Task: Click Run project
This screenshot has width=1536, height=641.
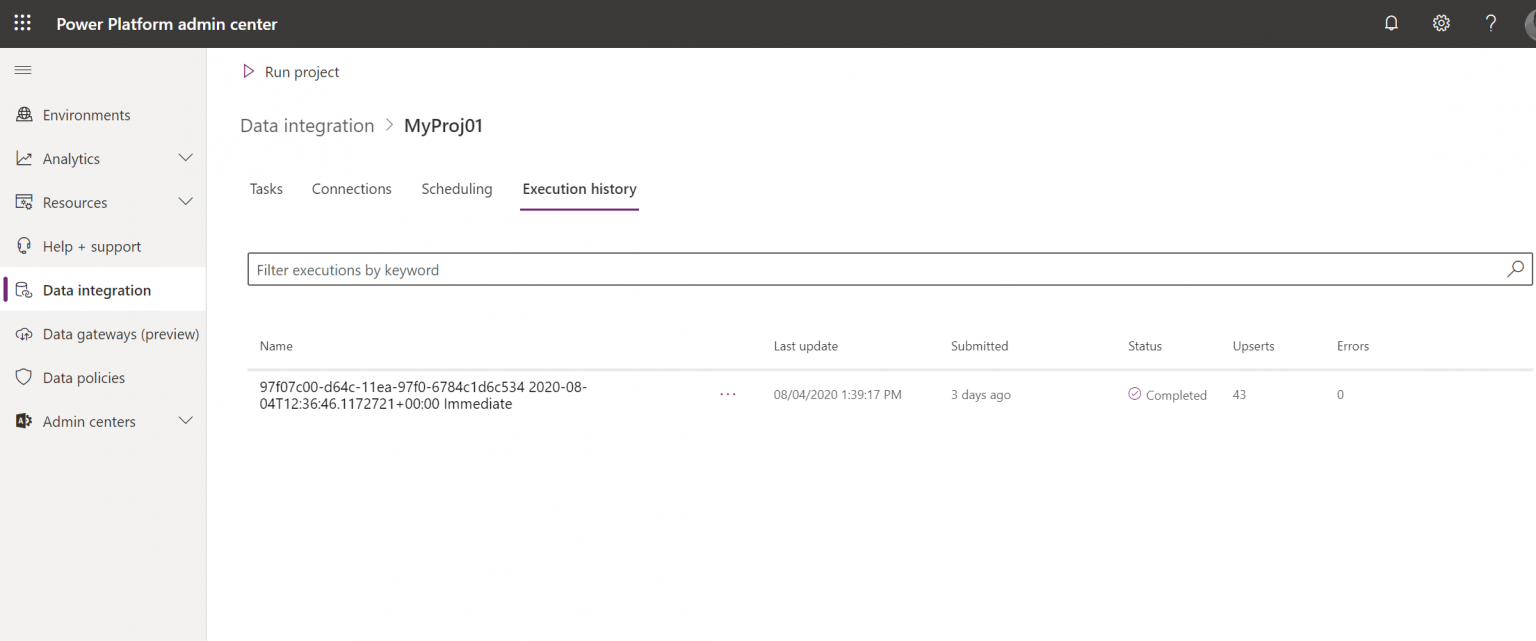Action: click(x=291, y=71)
